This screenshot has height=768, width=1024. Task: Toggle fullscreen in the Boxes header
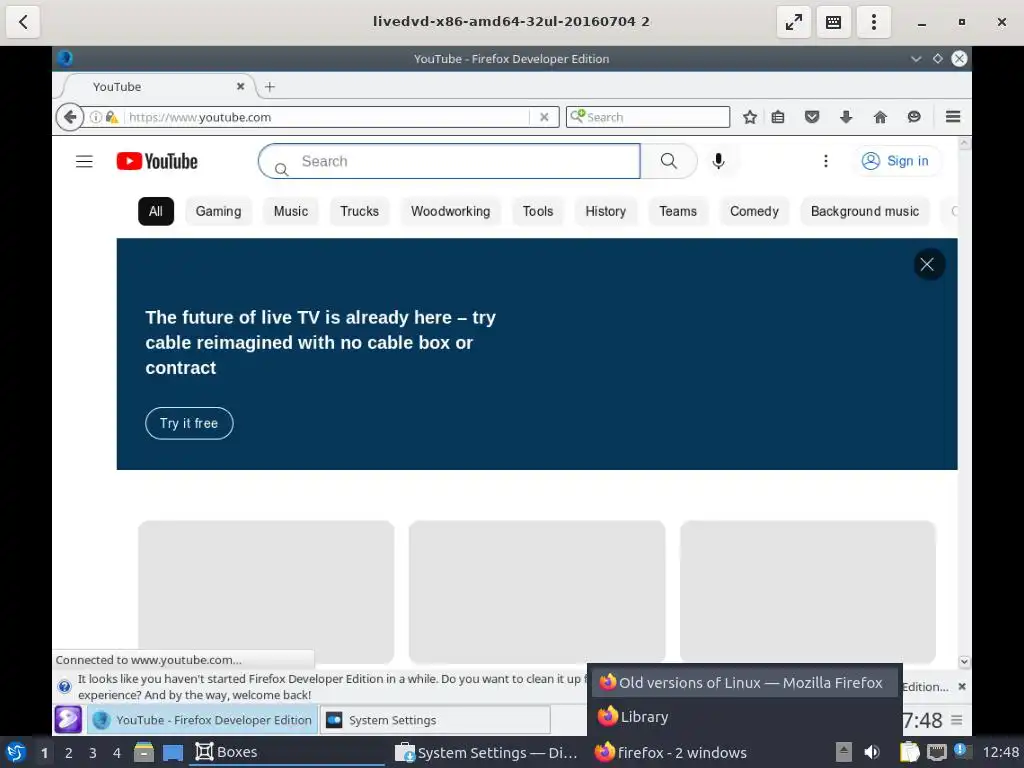pyautogui.click(x=793, y=22)
